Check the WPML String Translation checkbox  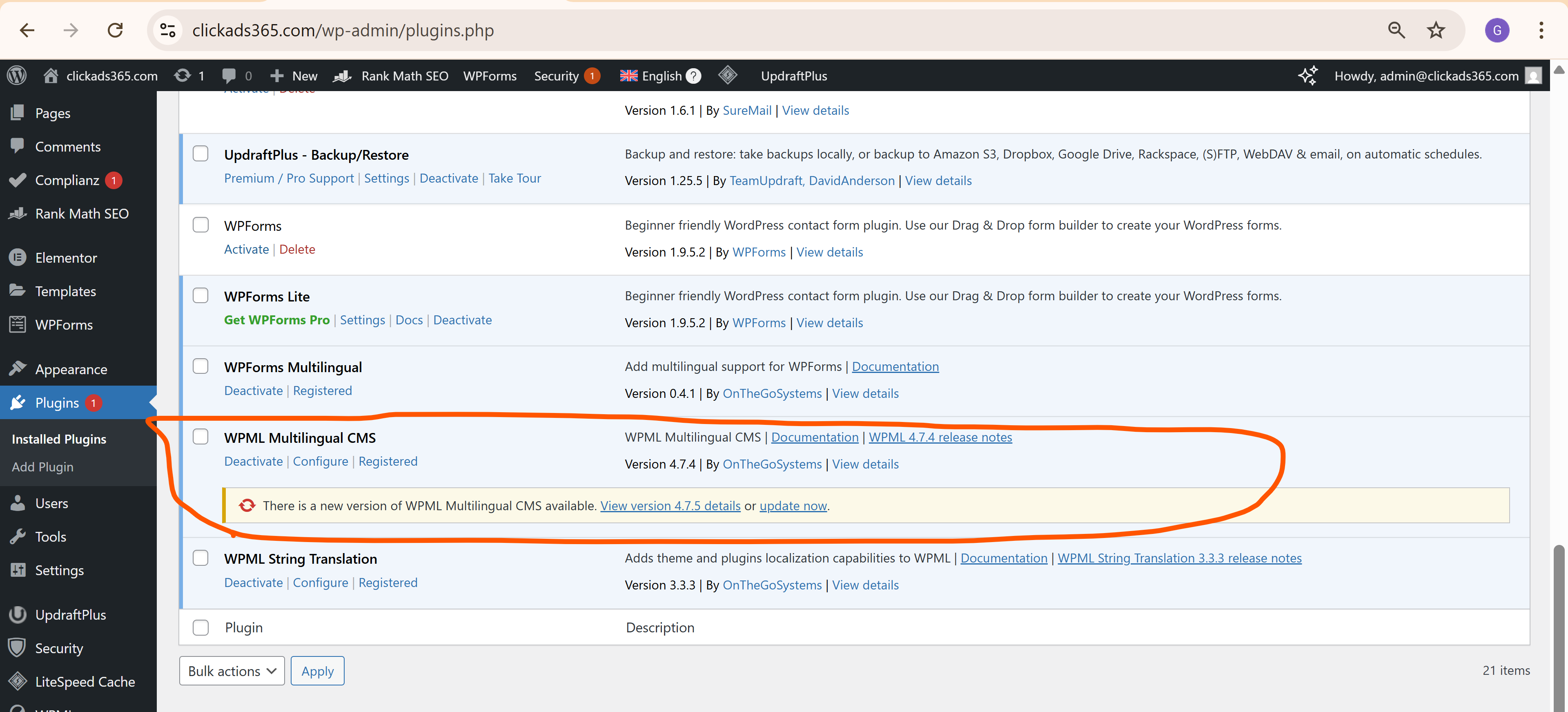coord(200,558)
